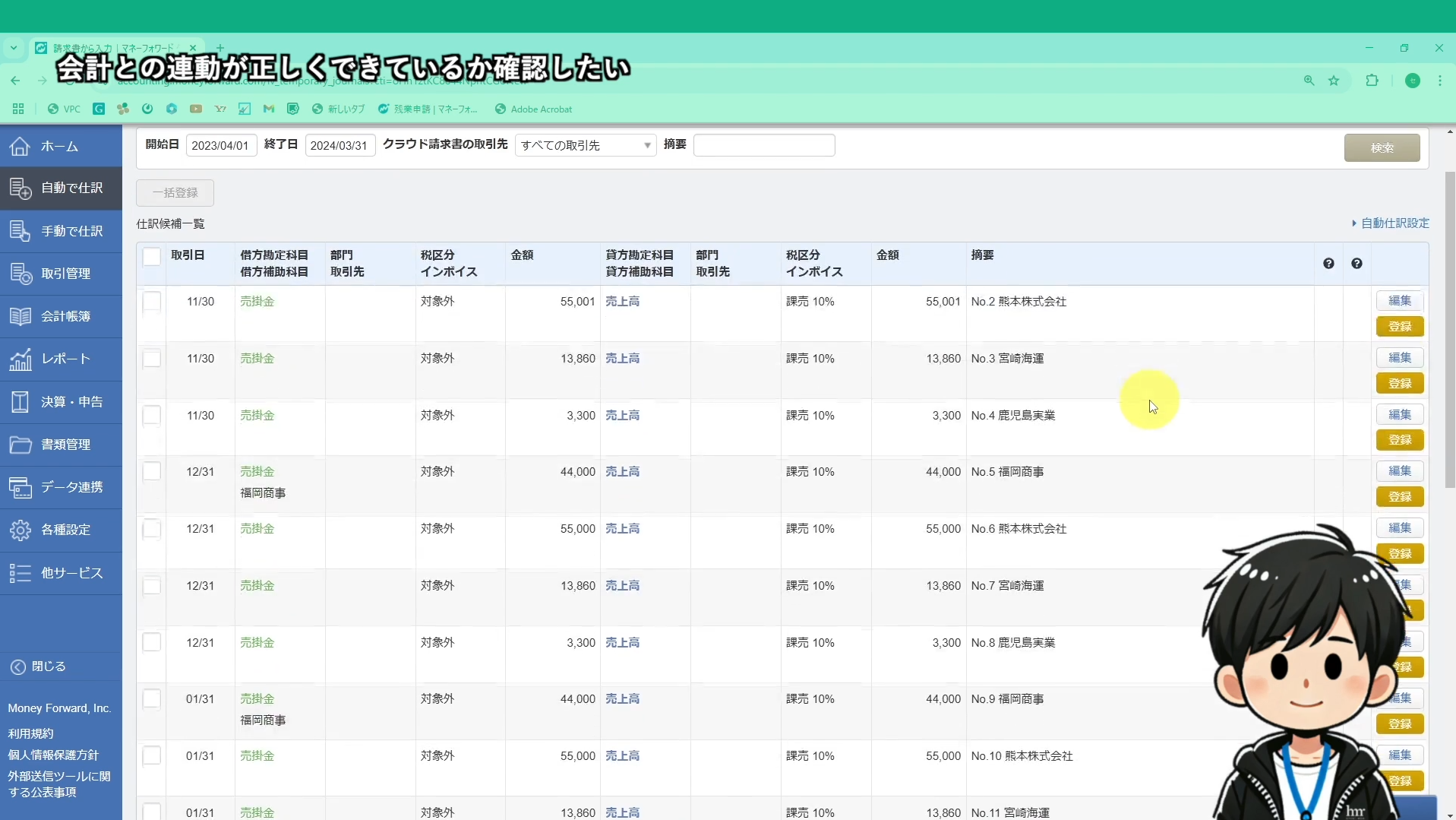Select the checkbox for the No.5 福岡商事 row
This screenshot has height=820, width=1456.
point(152,472)
